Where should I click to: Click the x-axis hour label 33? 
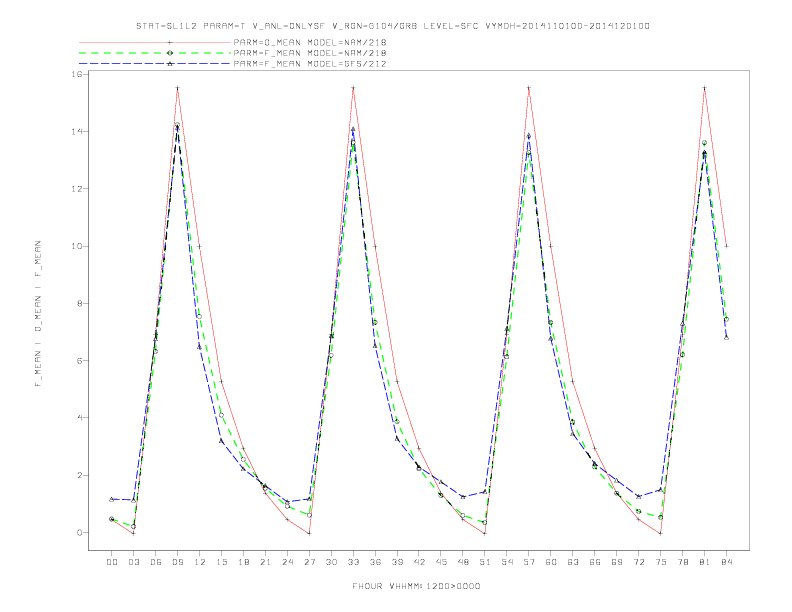click(x=353, y=562)
